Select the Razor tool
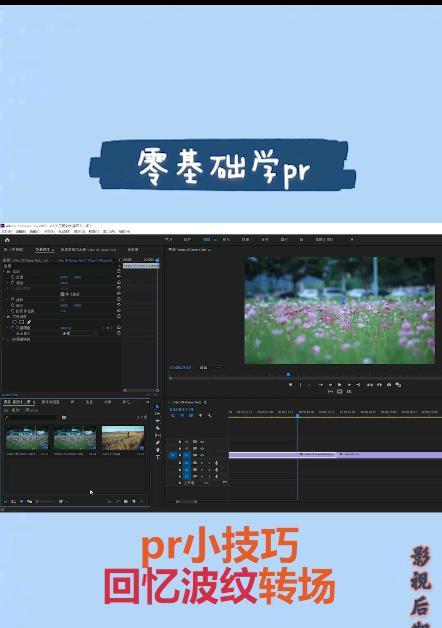Viewport: 442px width, 628px height. 157,428
